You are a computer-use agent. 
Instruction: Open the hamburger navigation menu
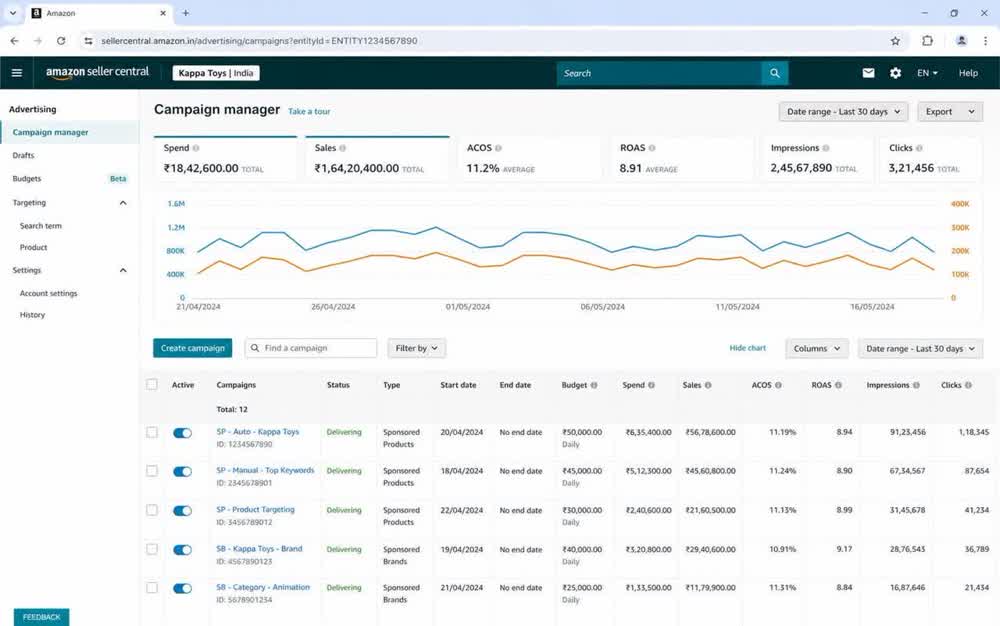pyautogui.click(x=17, y=73)
